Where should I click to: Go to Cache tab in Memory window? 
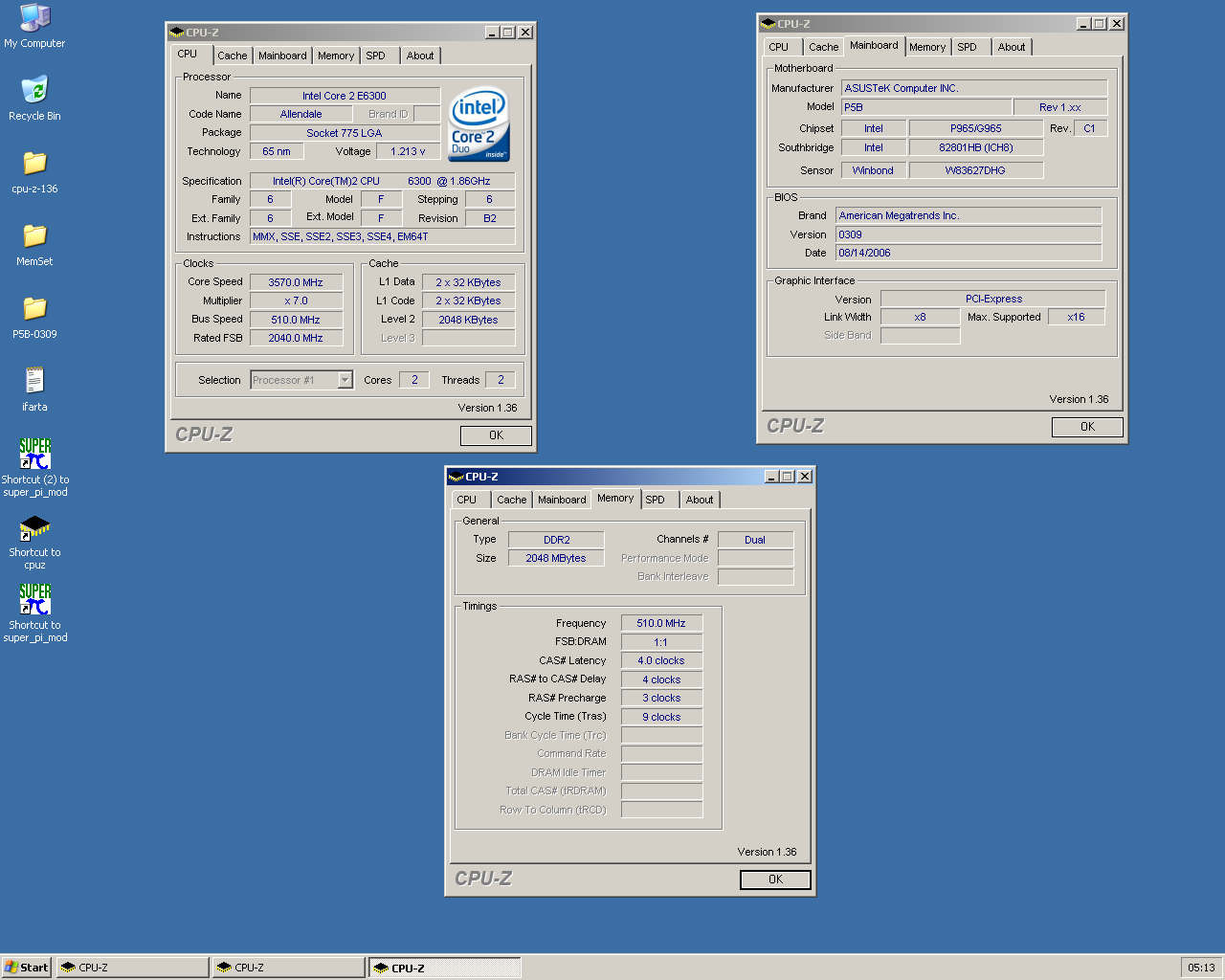tap(511, 500)
